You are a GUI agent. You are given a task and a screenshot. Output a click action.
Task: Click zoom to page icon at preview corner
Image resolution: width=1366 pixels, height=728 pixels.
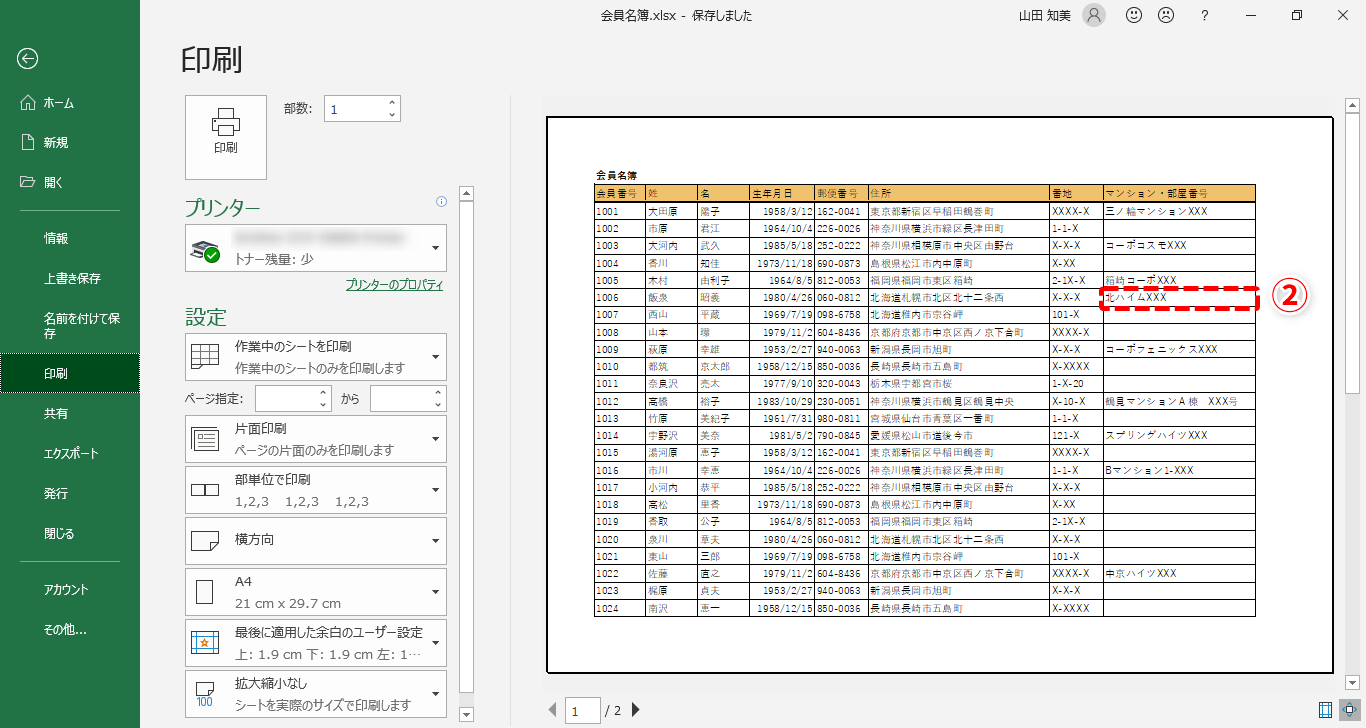point(1349,710)
